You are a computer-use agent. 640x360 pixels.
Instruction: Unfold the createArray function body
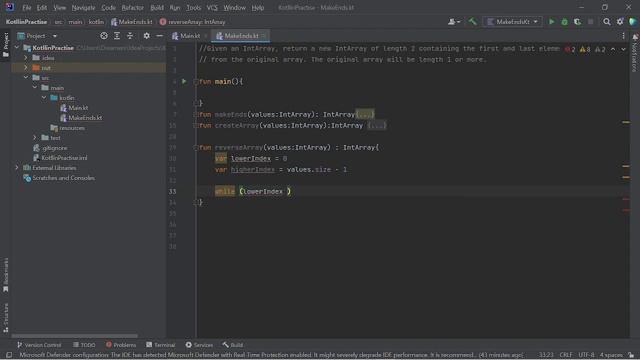pyautogui.click(x=376, y=126)
